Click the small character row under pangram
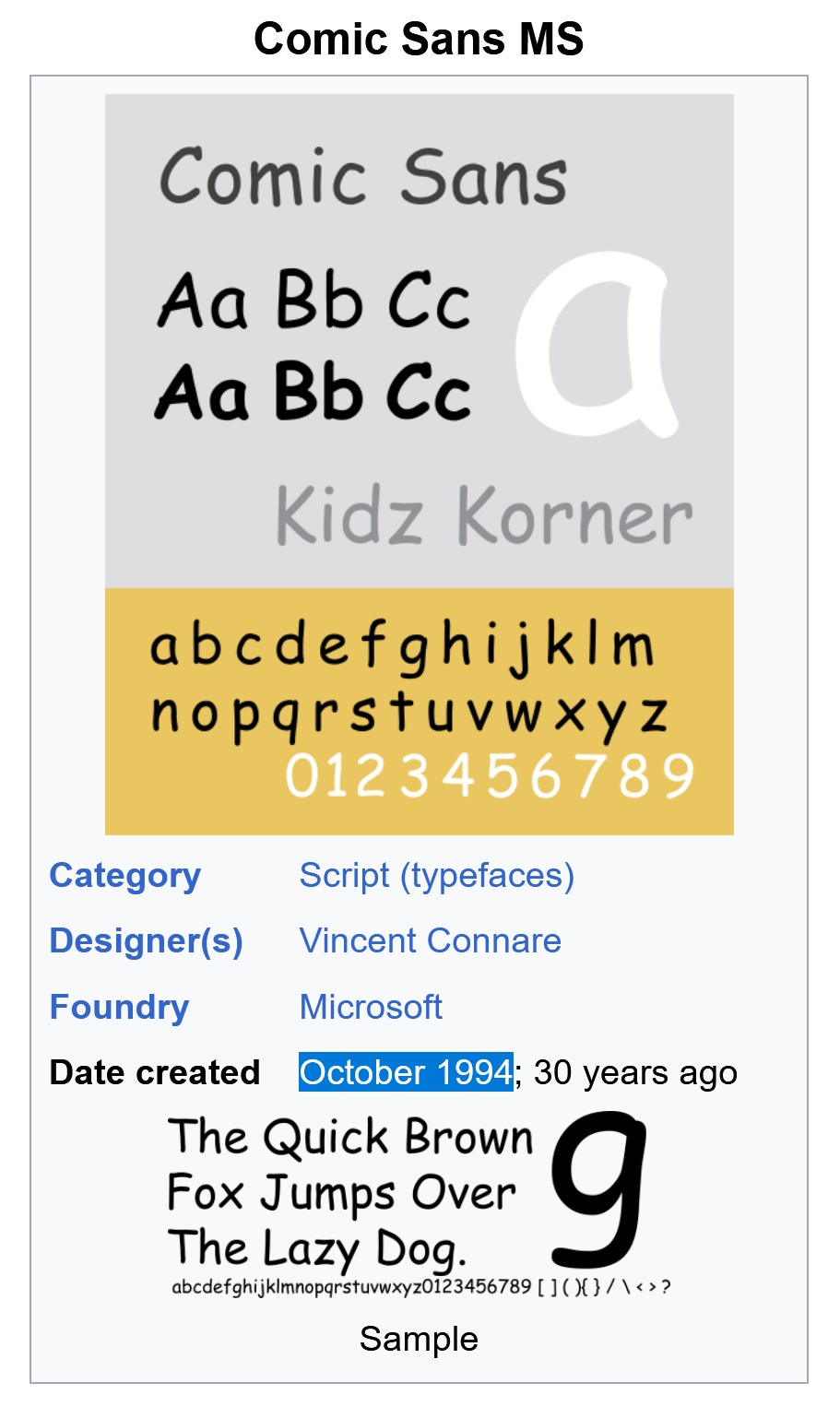Screen dimensions: 840x1418 point(420,1286)
